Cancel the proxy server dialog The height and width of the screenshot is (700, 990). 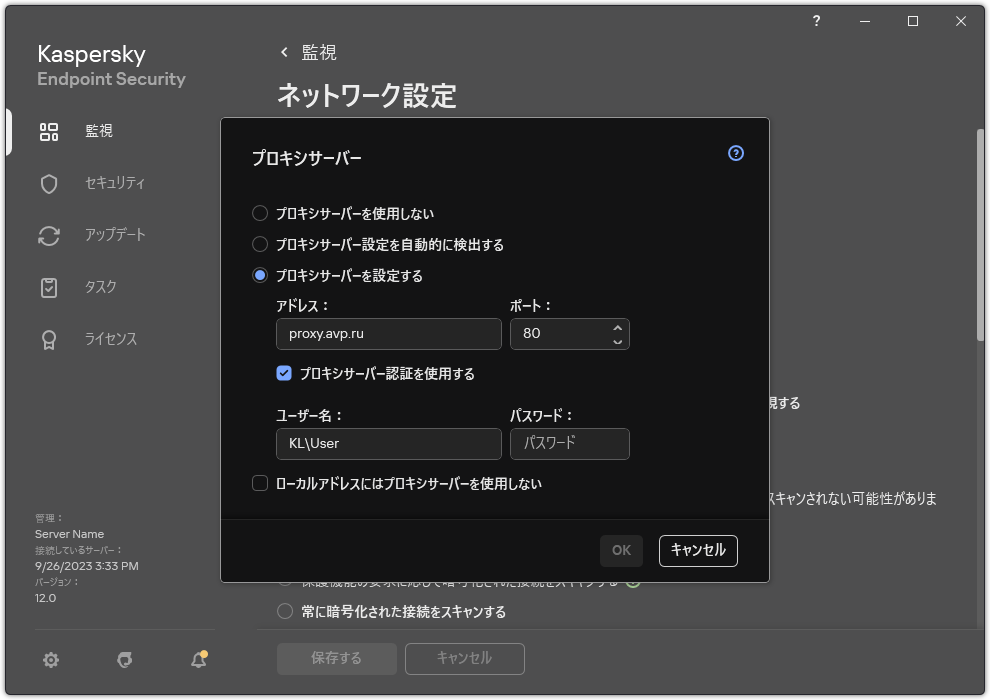click(x=697, y=550)
